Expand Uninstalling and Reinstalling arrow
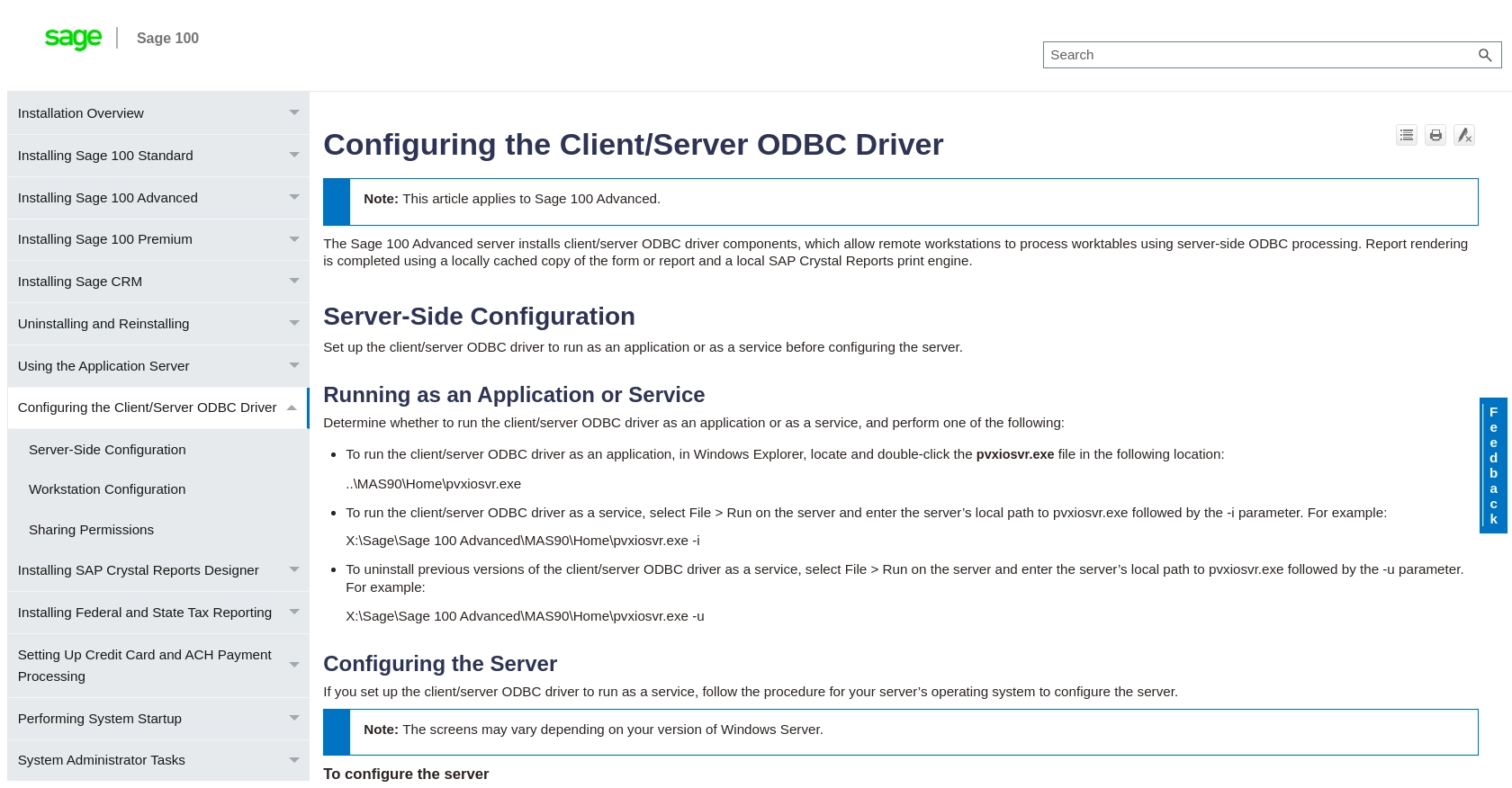Screen dimensions: 1512x788 [x=294, y=324]
